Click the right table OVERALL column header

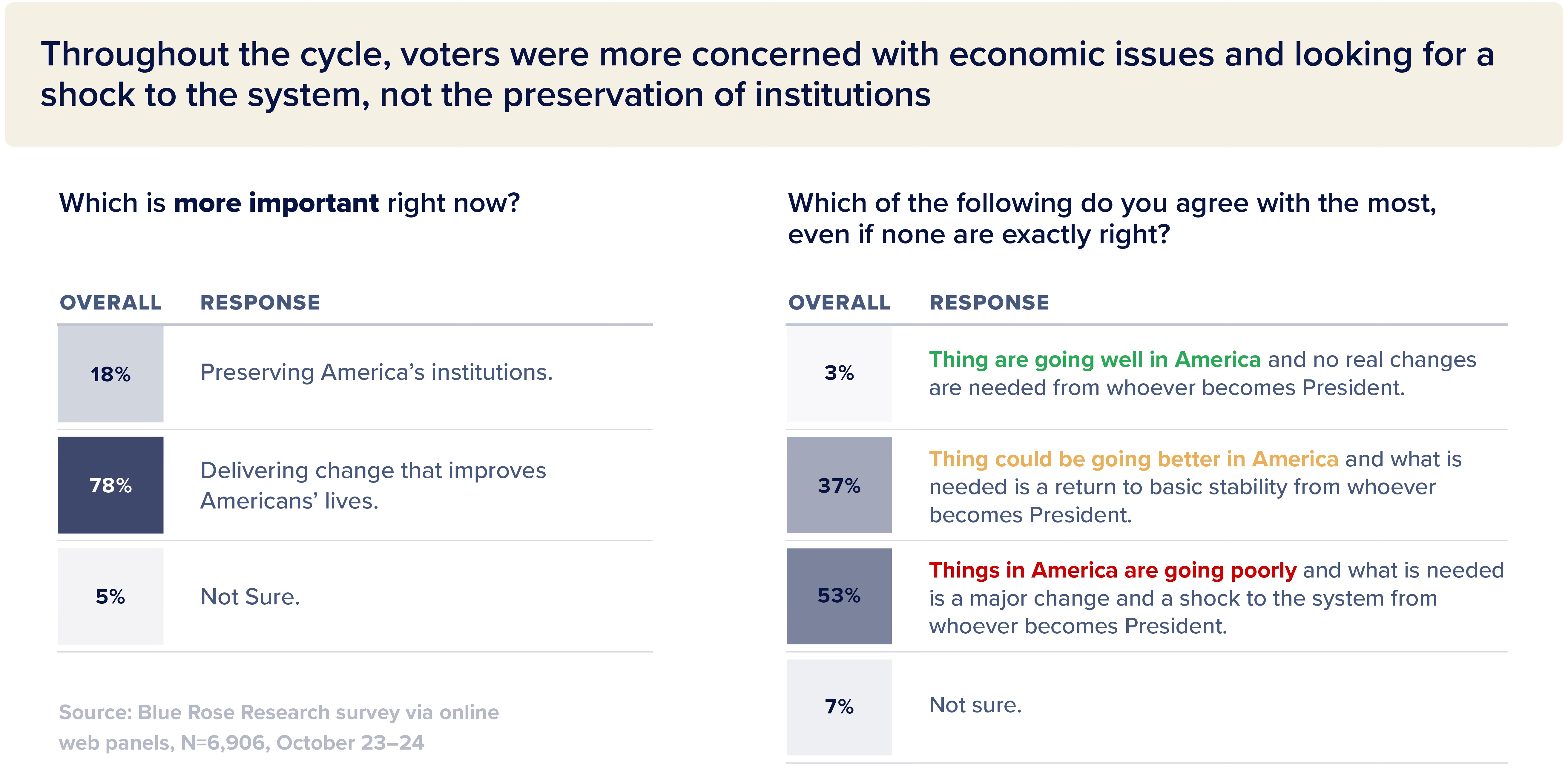(839, 303)
